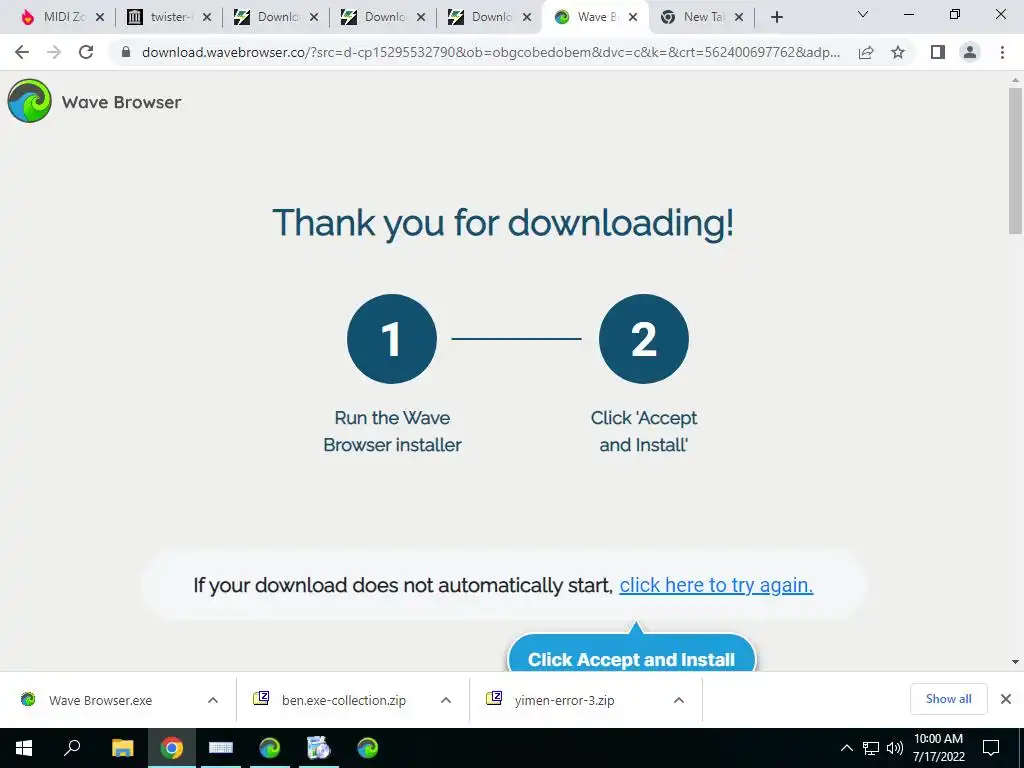Open the Windows Start menu
The image size is (1024, 768).
point(24,748)
